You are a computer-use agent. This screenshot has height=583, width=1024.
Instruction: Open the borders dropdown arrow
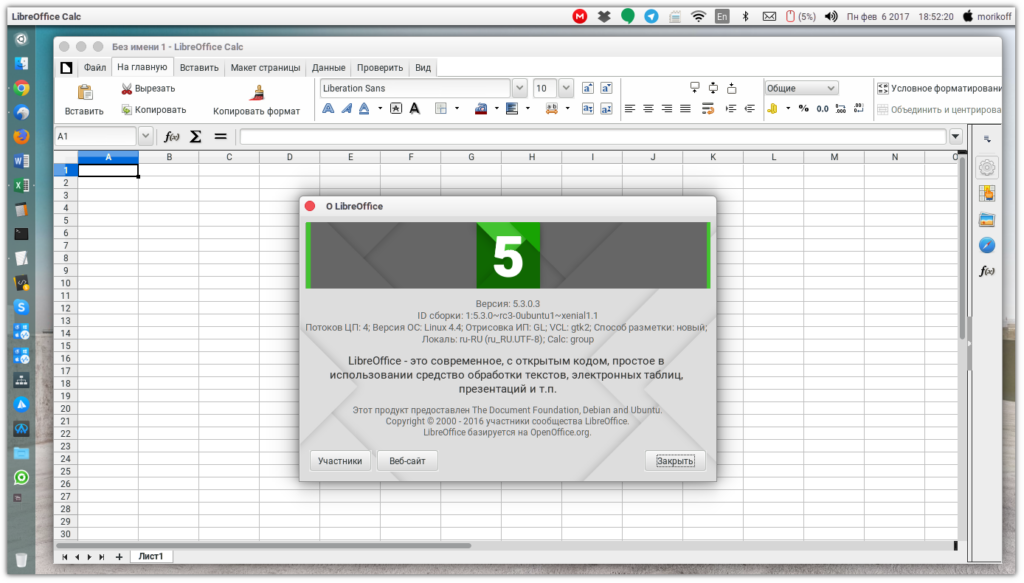coord(456,109)
